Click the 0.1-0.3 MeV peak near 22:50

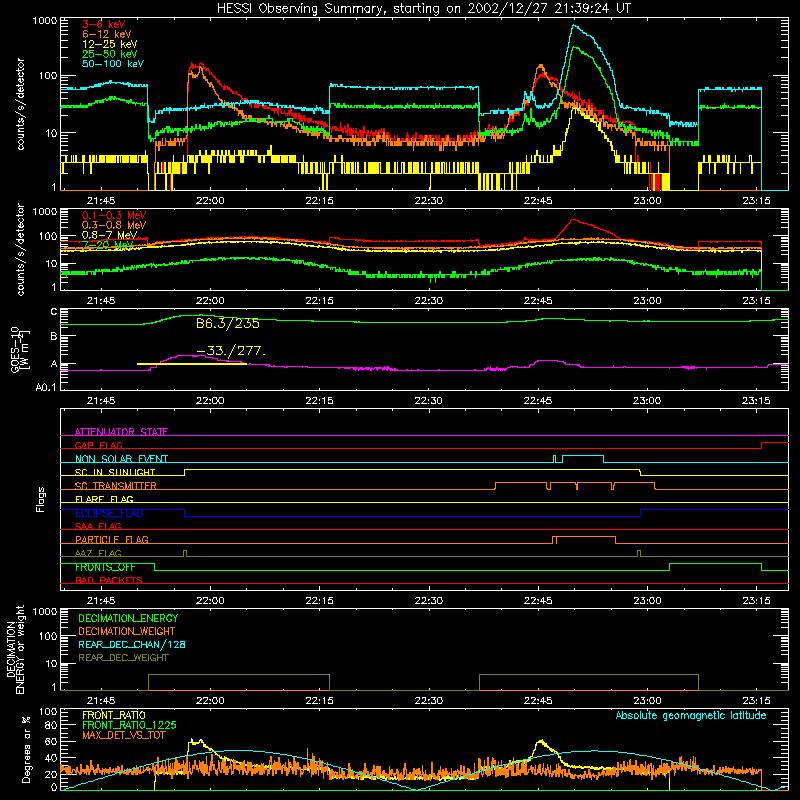pyautogui.click(x=573, y=220)
